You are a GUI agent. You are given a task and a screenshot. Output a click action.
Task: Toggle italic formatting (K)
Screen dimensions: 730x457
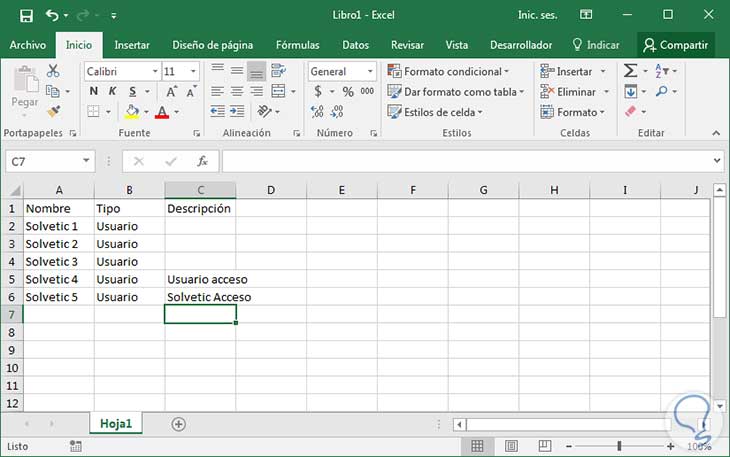113,91
